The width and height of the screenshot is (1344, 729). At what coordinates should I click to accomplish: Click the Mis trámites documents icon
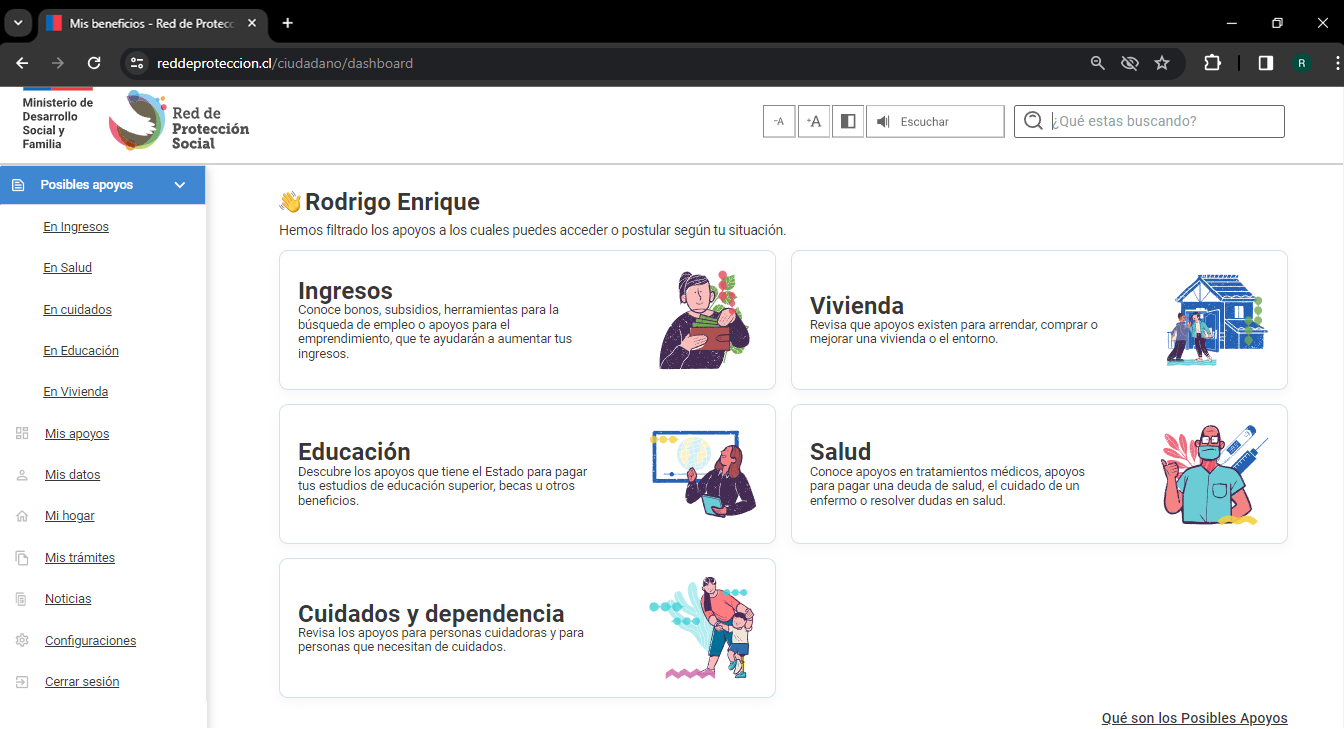[x=22, y=558]
